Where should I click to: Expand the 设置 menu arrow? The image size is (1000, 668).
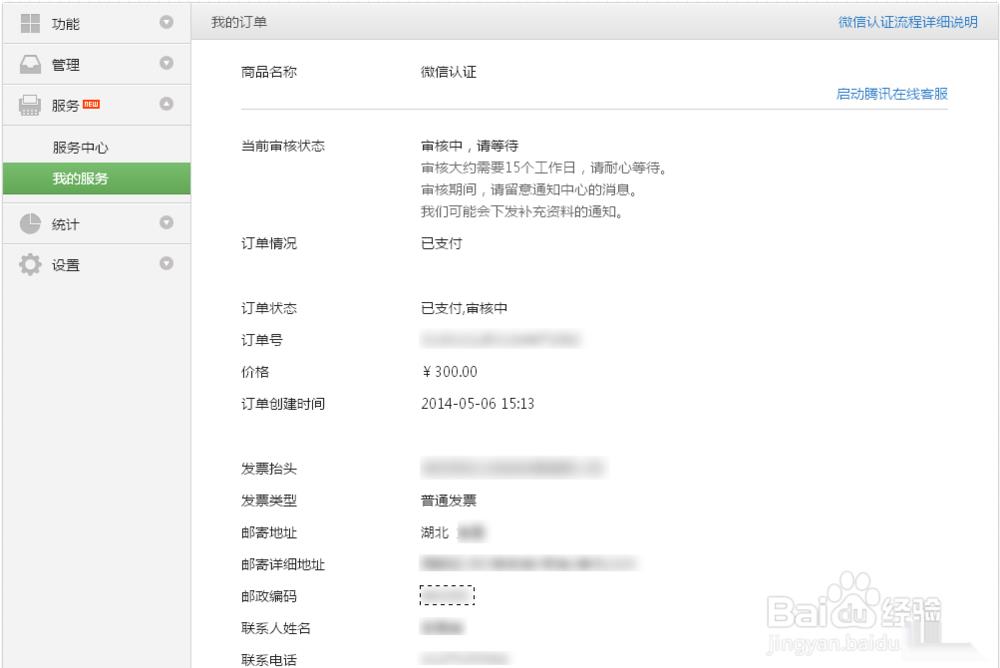[x=166, y=263]
